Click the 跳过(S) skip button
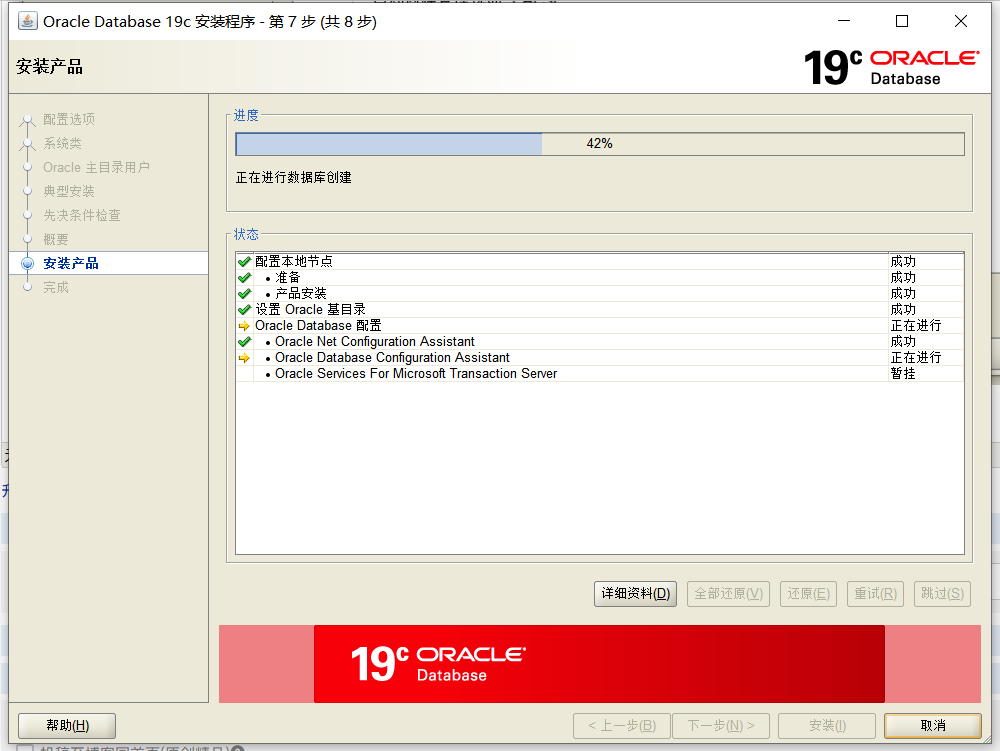Screen dimensions: 1000x751 point(942,594)
